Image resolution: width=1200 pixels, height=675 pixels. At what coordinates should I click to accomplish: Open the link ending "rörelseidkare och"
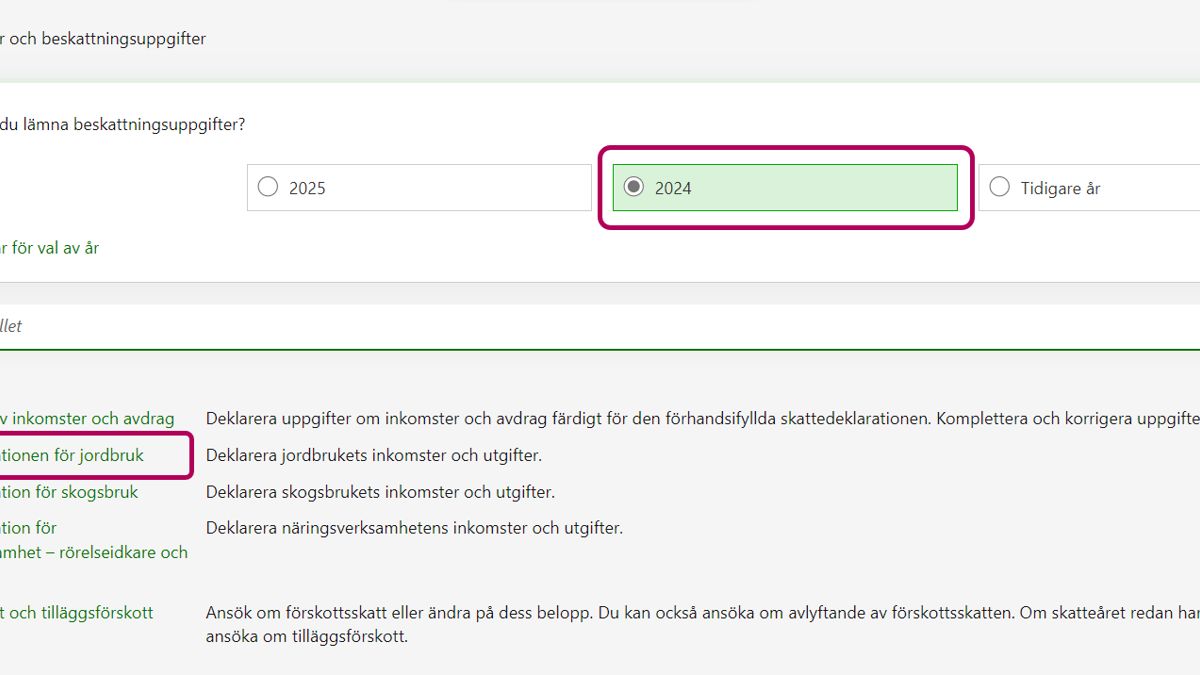point(94,552)
